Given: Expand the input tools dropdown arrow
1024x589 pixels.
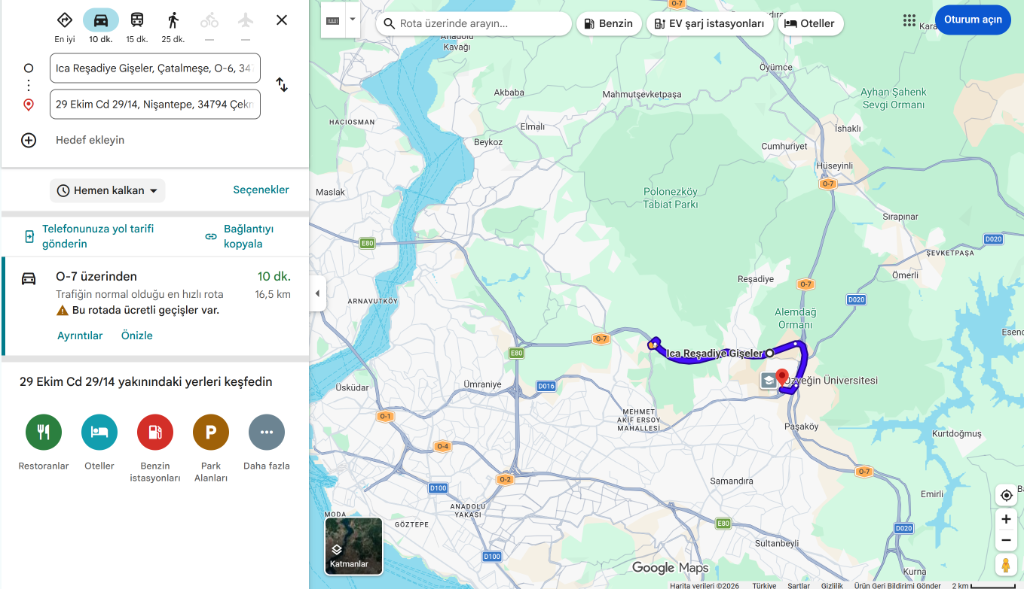Looking at the screenshot, I should (x=353, y=20).
